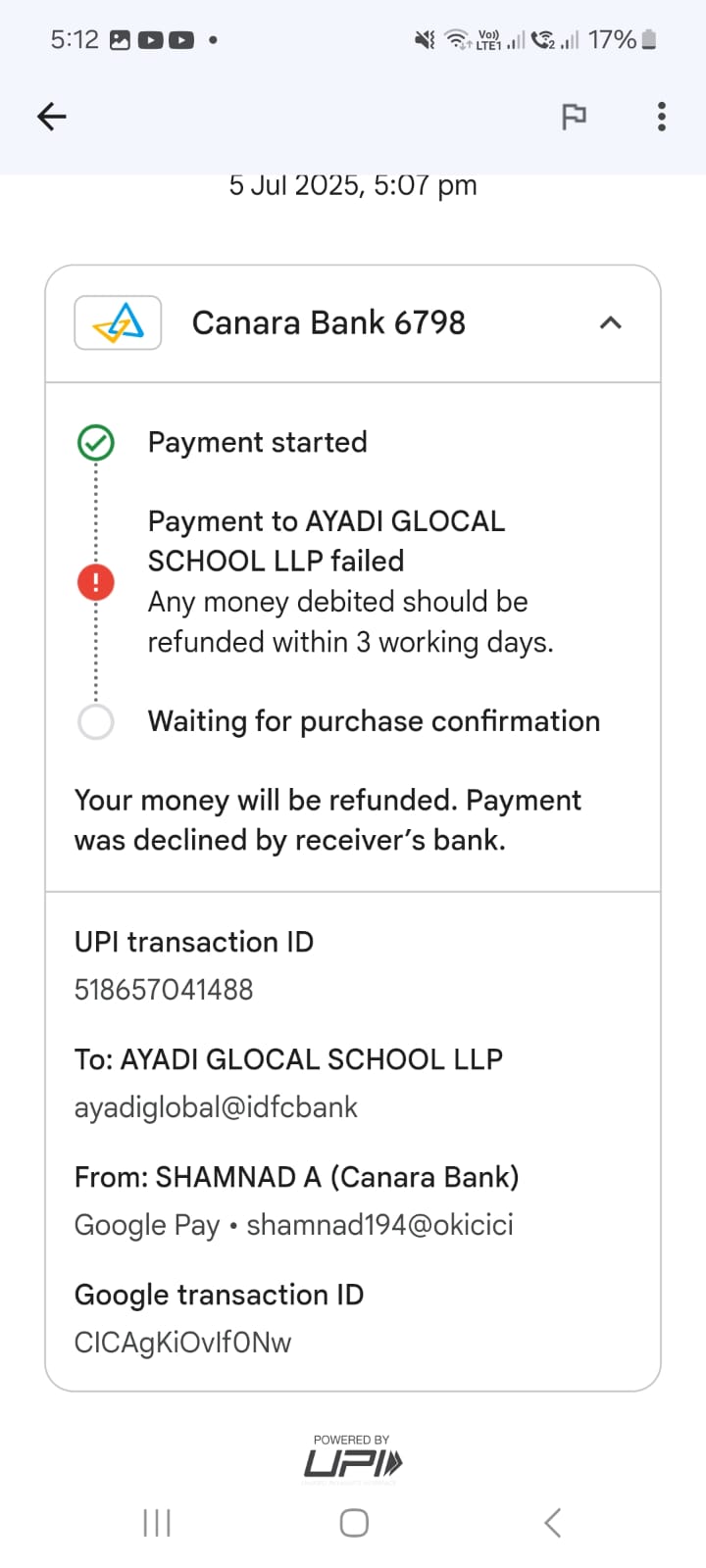Collapse the Canara Bank 6798 section

[x=610, y=322]
